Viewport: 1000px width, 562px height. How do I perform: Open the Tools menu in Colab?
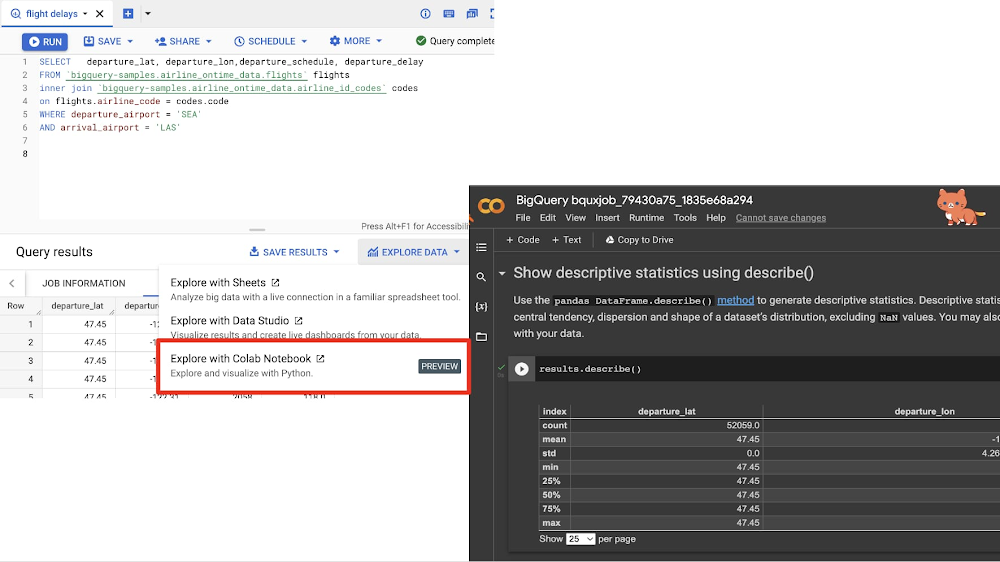(685, 218)
